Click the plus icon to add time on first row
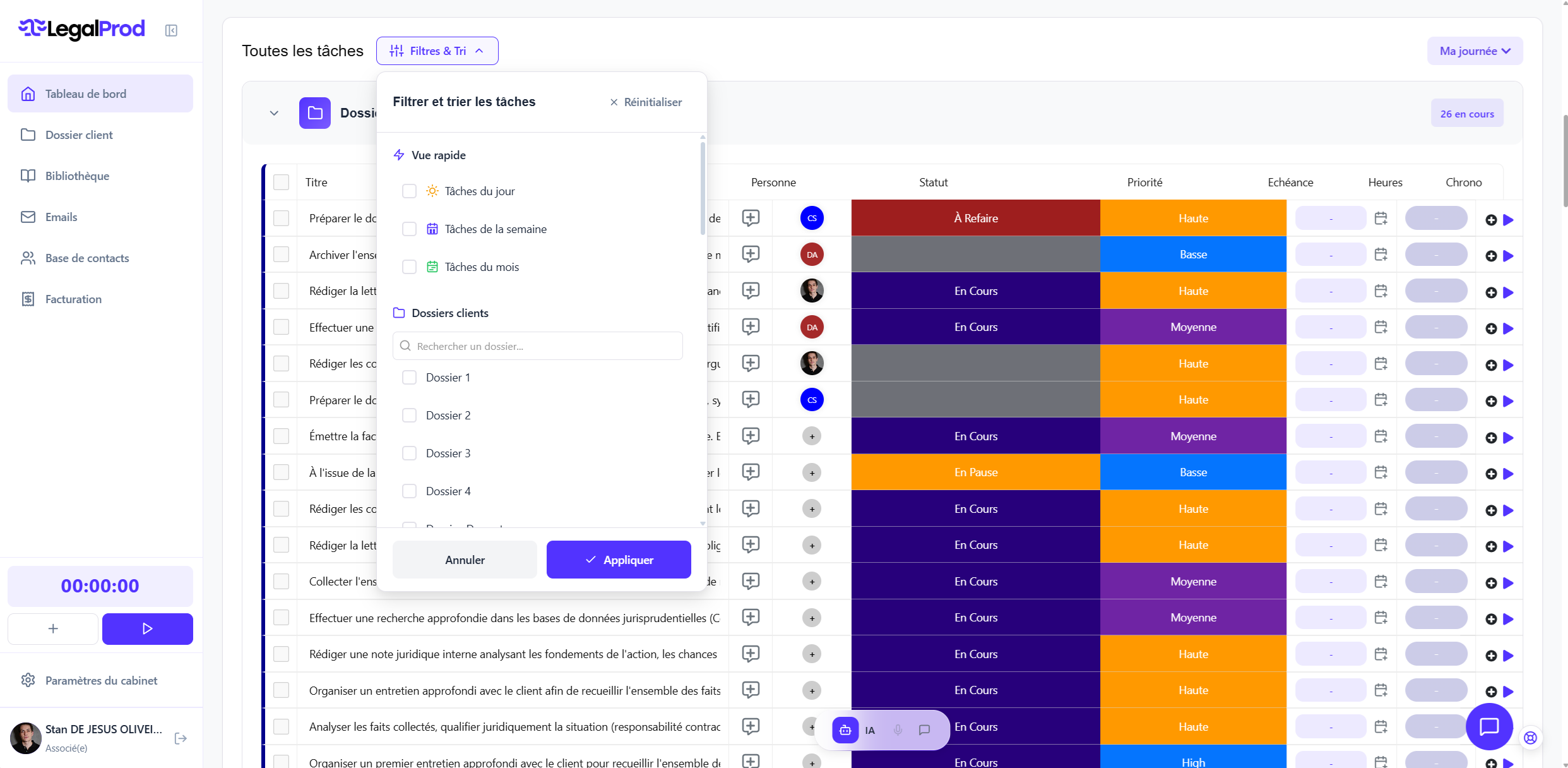The width and height of the screenshot is (1568, 768). tap(1490, 220)
